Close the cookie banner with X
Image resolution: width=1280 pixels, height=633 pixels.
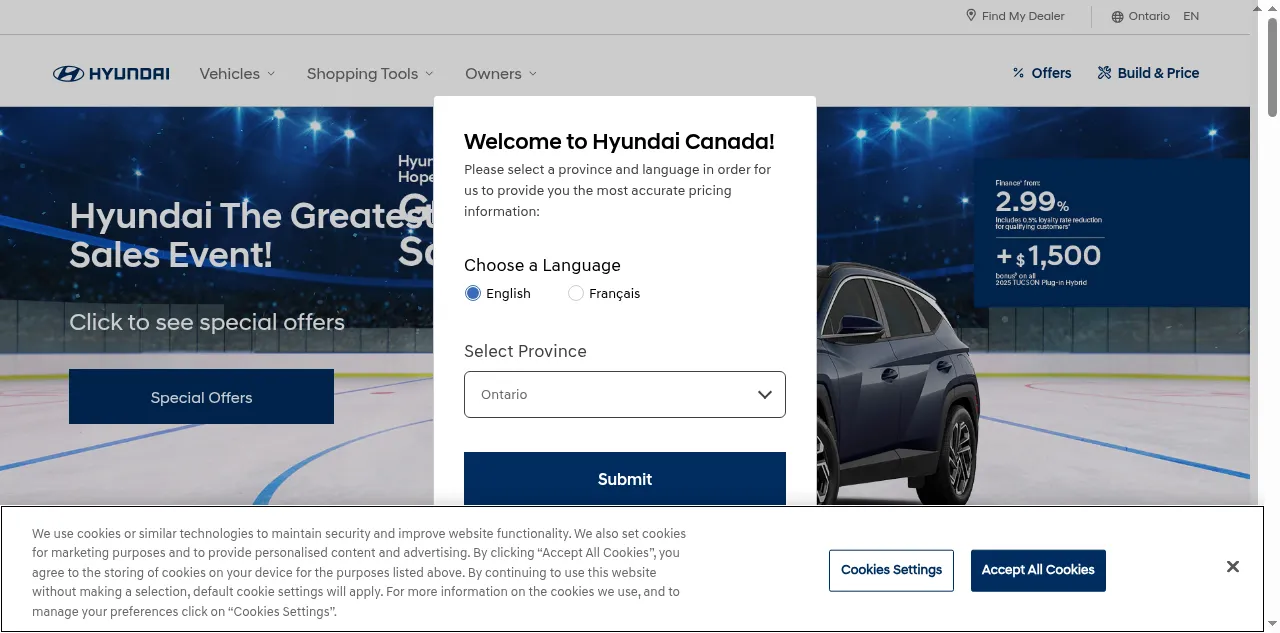(x=1233, y=567)
